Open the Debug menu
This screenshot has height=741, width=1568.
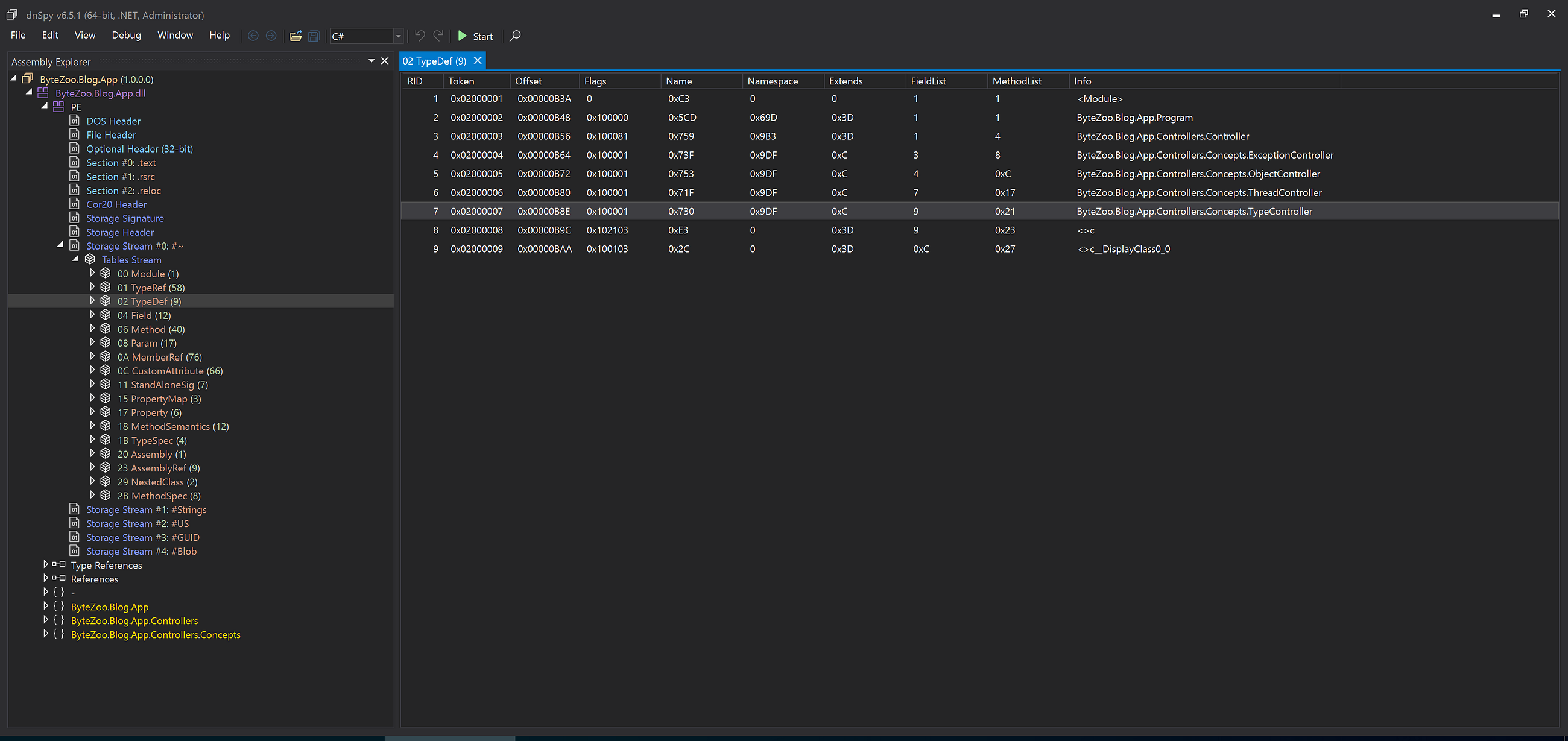pos(126,36)
